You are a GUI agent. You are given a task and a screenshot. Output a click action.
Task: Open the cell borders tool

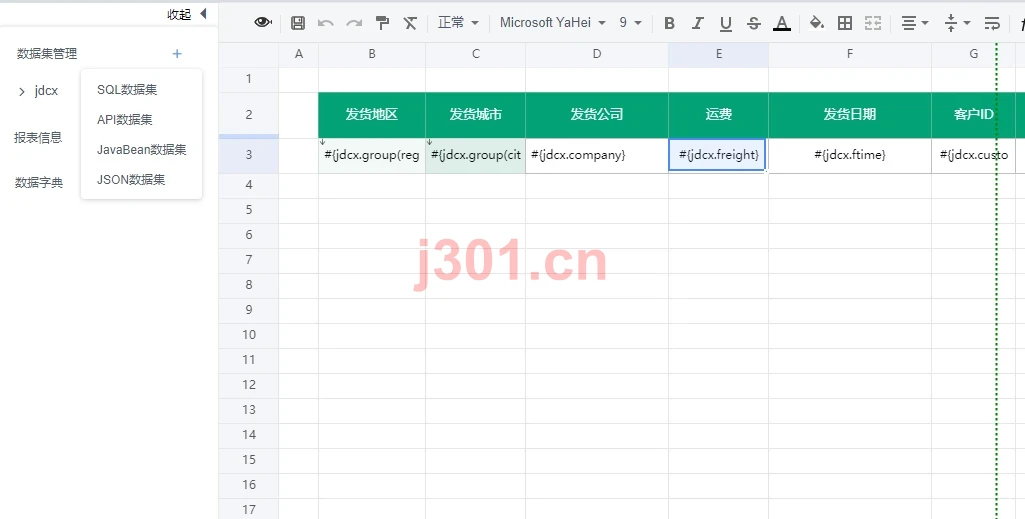845,23
